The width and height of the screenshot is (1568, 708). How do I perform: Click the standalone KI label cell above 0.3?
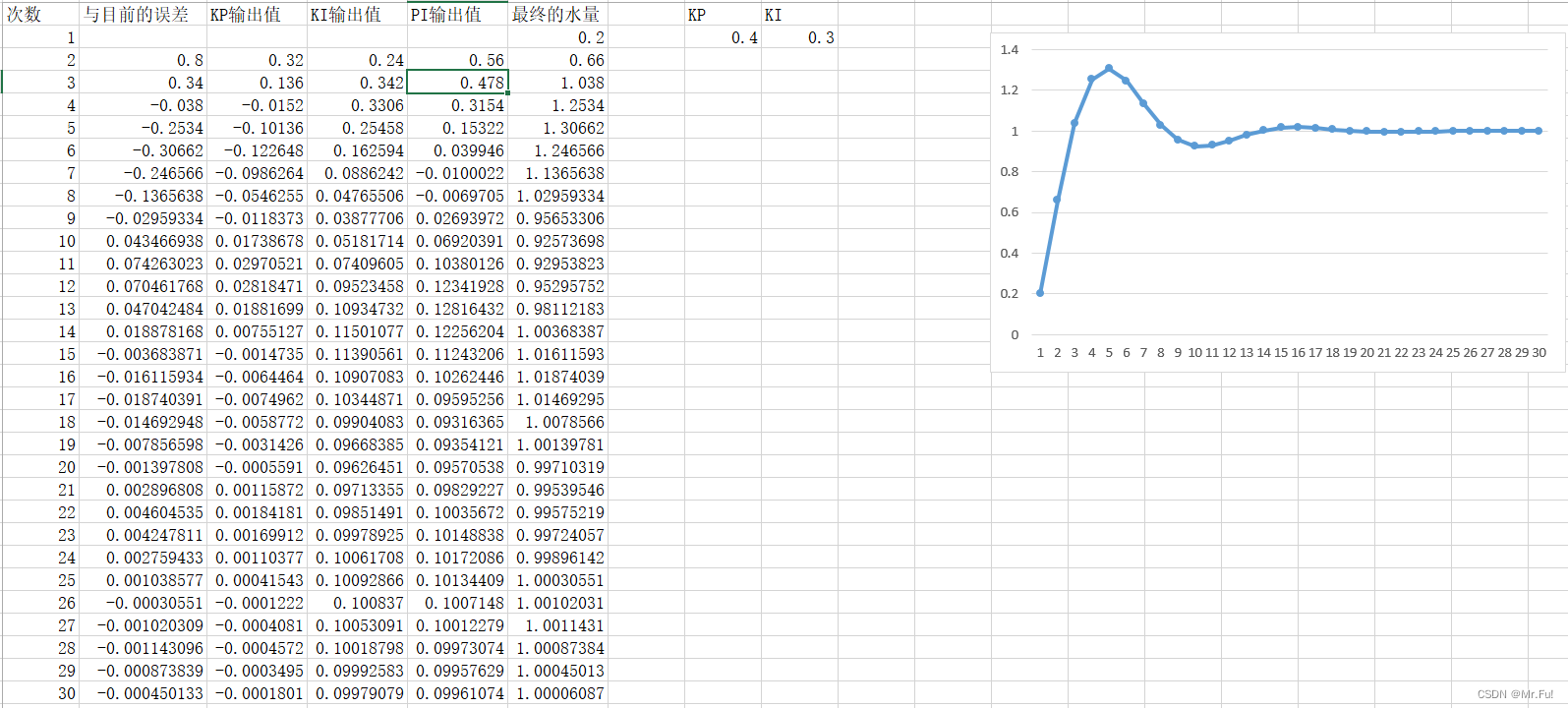pos(799,15)
